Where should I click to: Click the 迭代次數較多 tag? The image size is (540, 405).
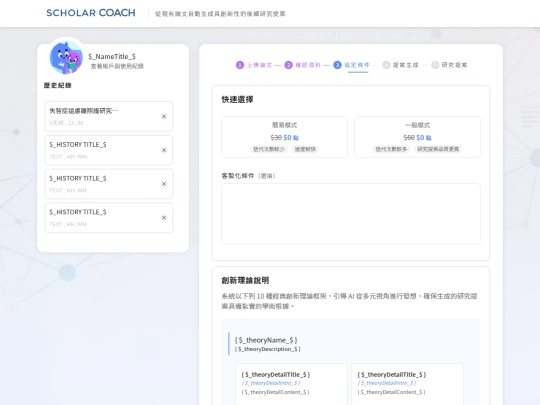[391, 149]
